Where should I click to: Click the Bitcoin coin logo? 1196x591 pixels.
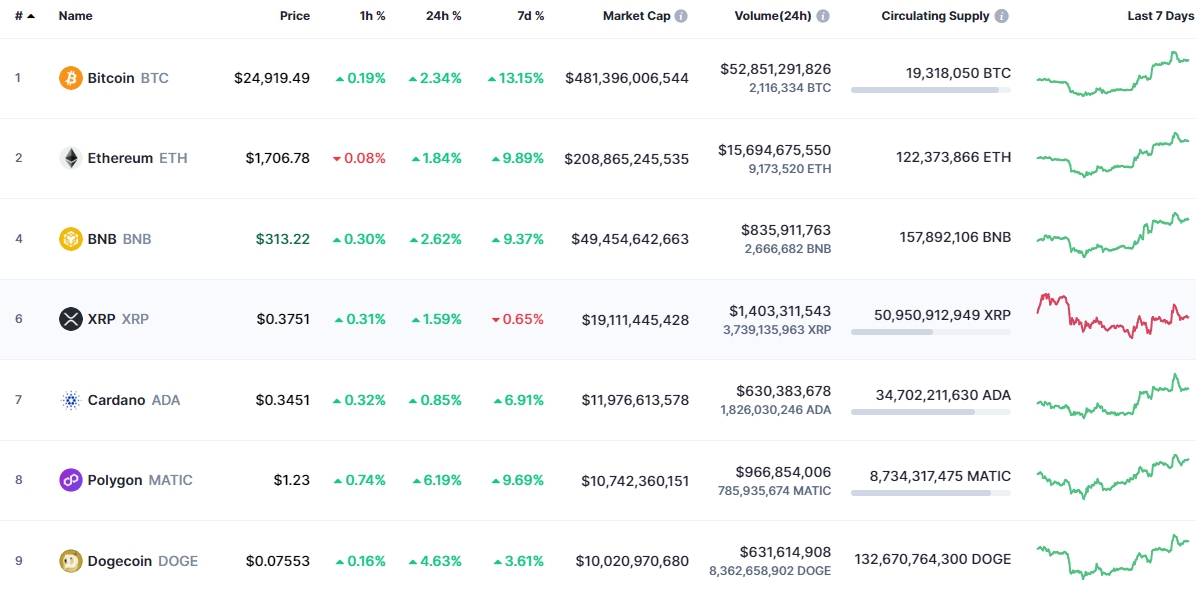[70, 78]
